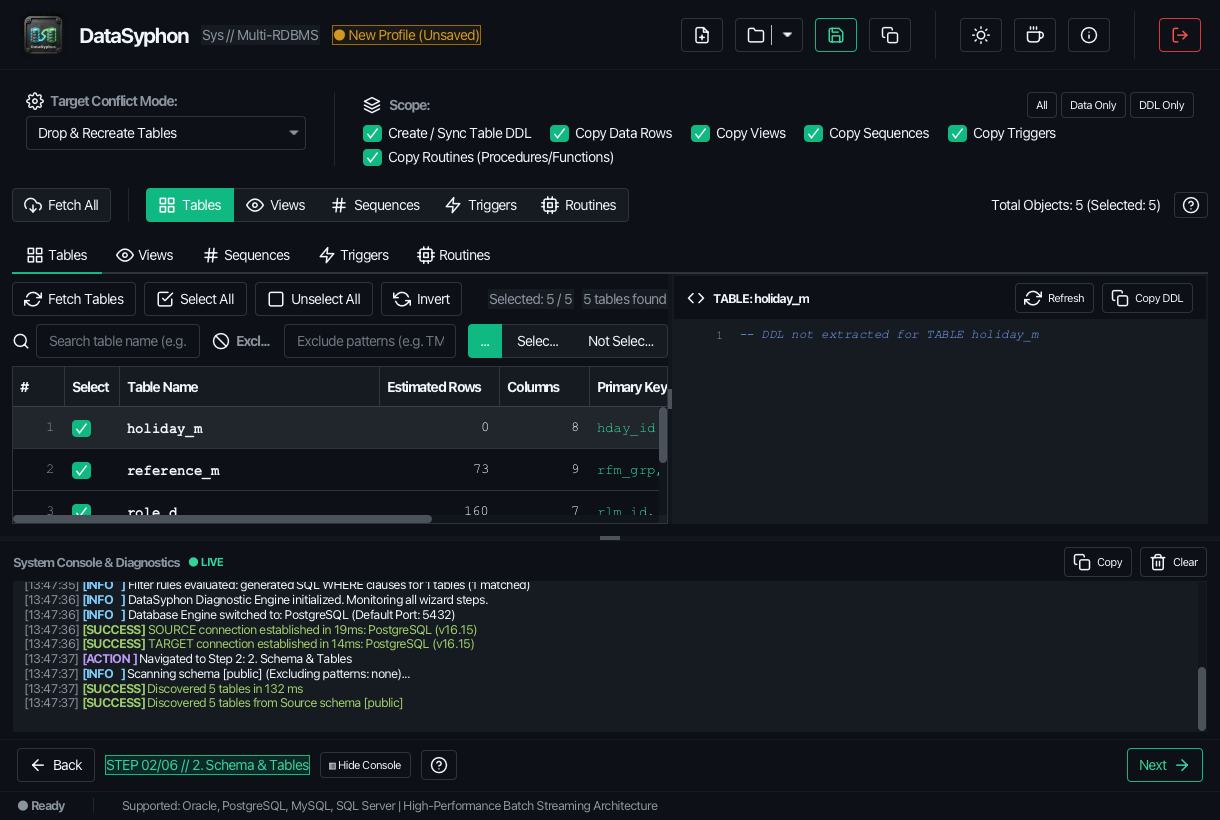
Task: Click the coffee cup icon
Action: tap(1035, 35)
